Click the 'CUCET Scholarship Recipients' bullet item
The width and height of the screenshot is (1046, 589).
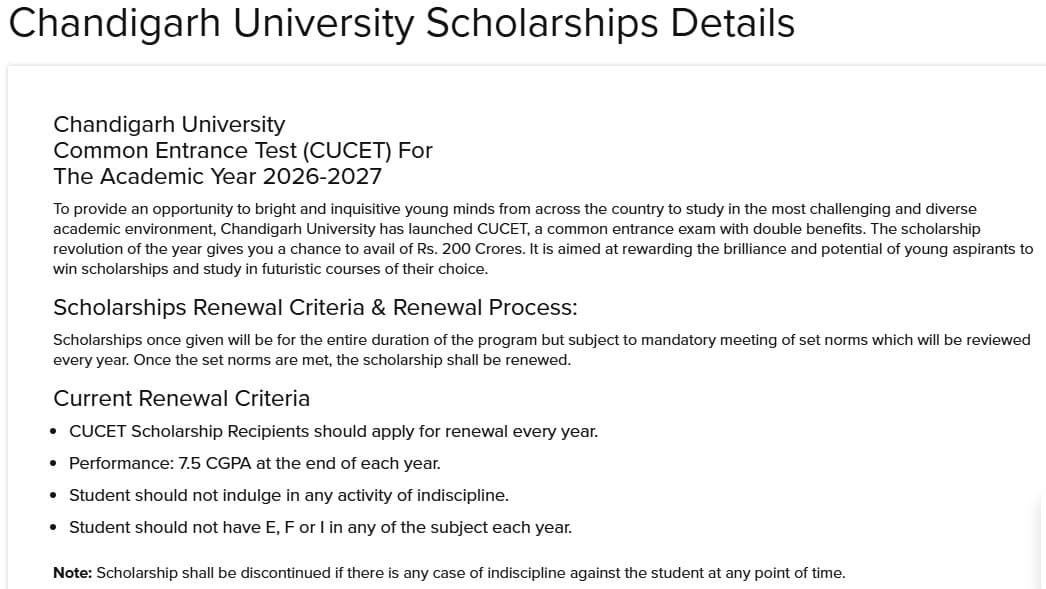click(333, 432)
